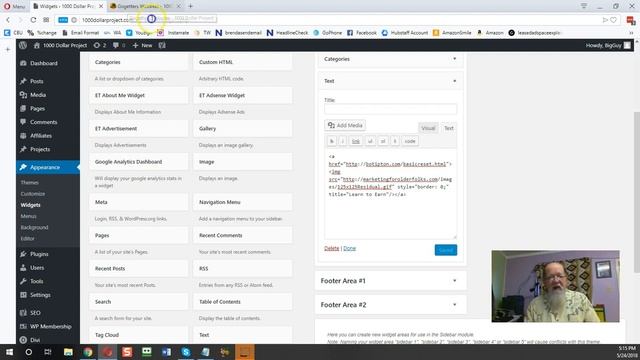640x360 pixels.
Task: Open Menus submenu link
Action: coord(29,216)
